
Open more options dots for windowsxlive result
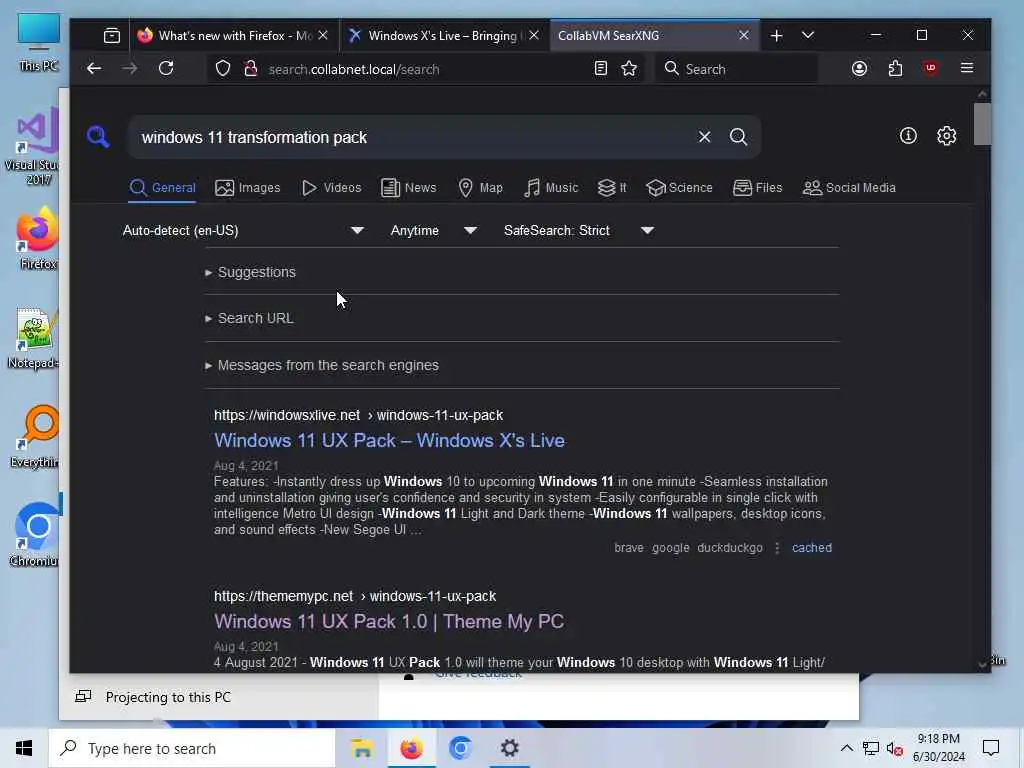click(x=777, y=548)
